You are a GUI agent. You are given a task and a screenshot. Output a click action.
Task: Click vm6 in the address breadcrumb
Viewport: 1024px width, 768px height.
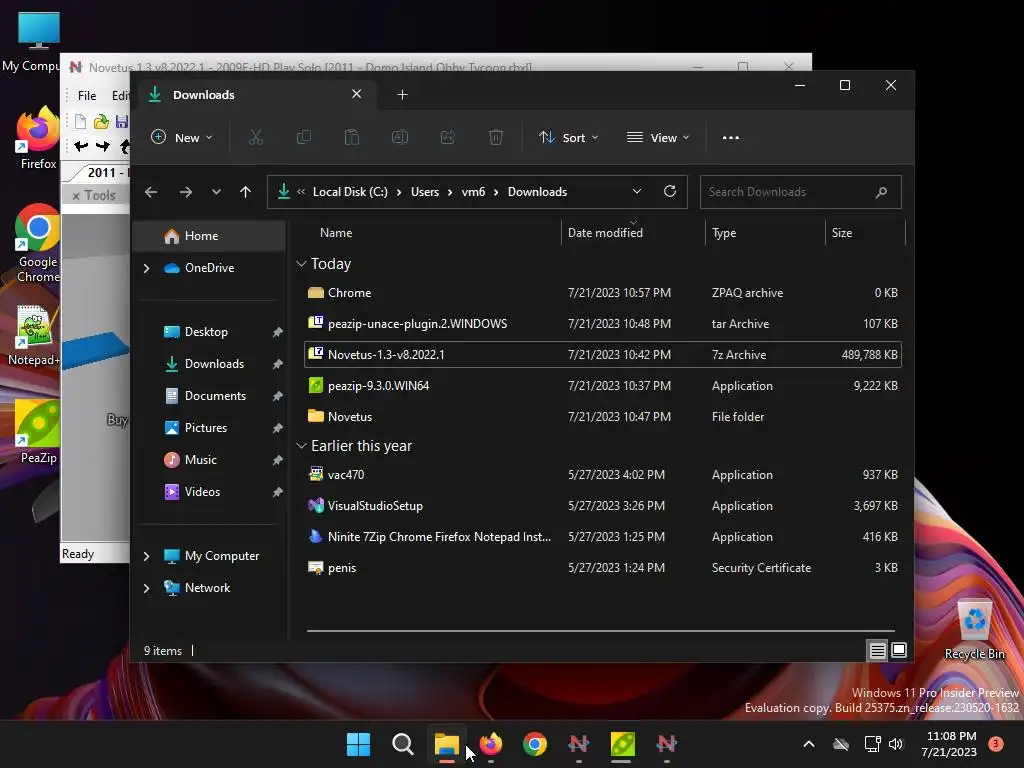tap(473, 192)
